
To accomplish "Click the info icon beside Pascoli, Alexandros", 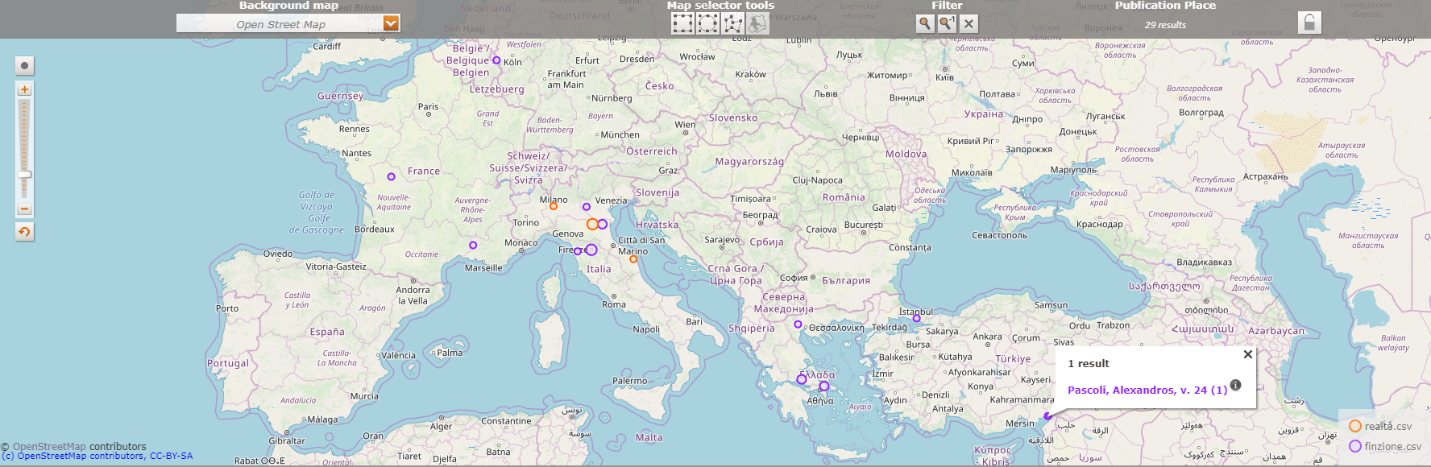I will coord(1235,385).
